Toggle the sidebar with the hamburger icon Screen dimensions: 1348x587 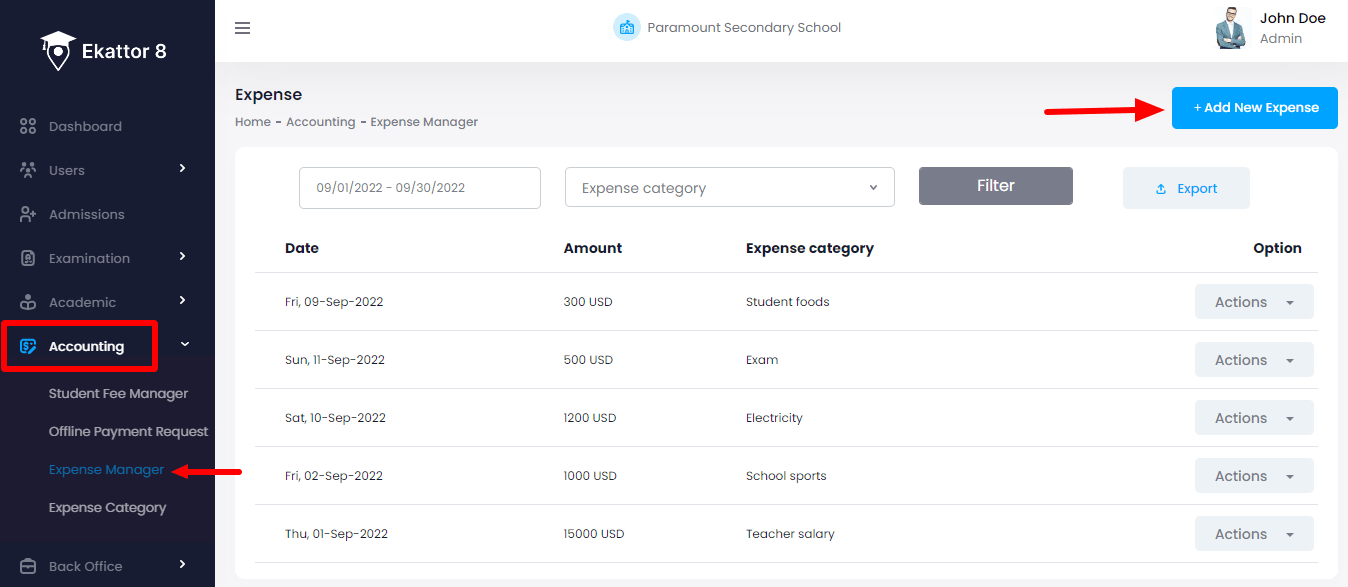coord(242,28)
